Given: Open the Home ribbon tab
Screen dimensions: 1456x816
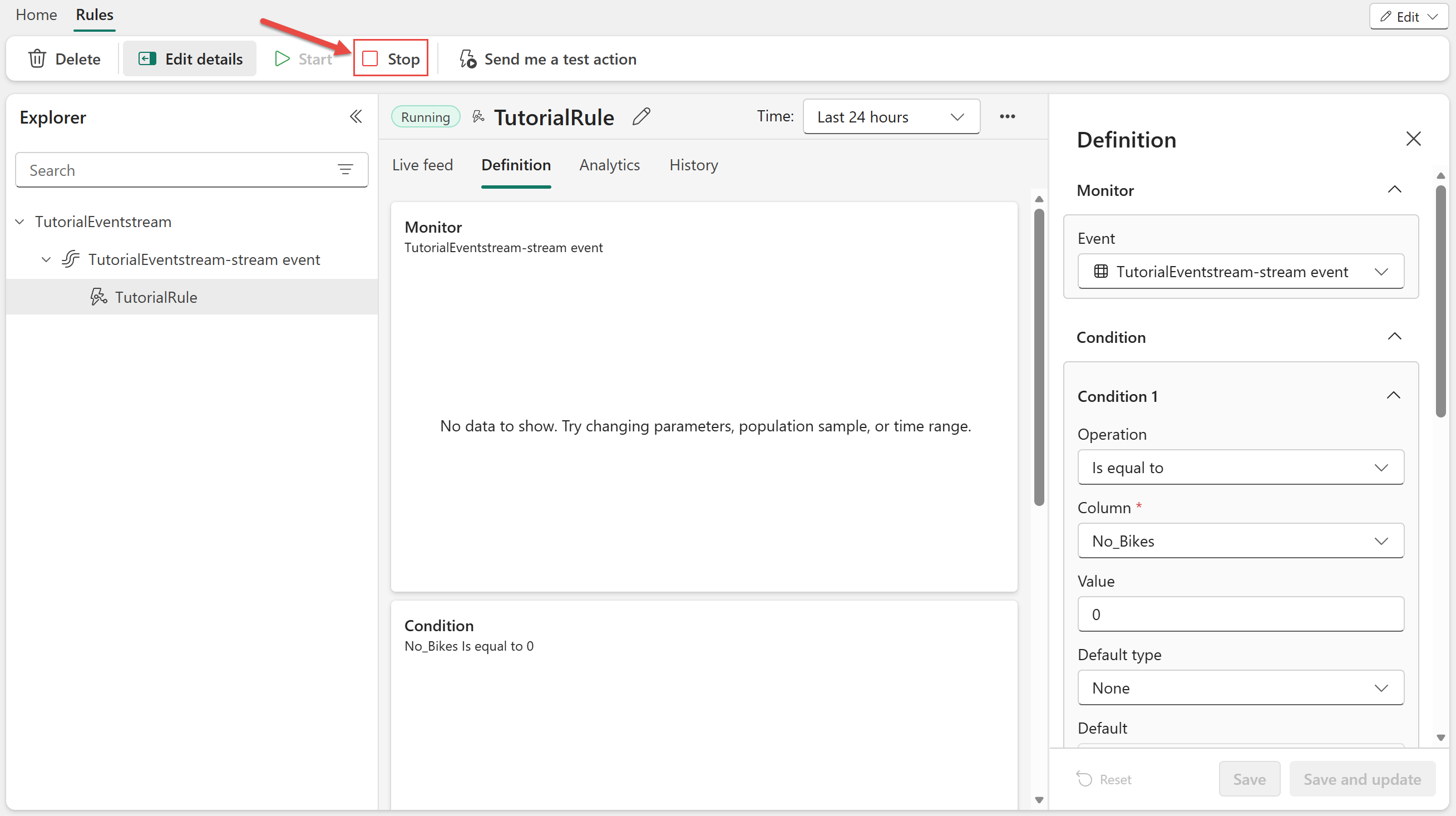Looking at the screenshot, I should click(x=36, y=14).
